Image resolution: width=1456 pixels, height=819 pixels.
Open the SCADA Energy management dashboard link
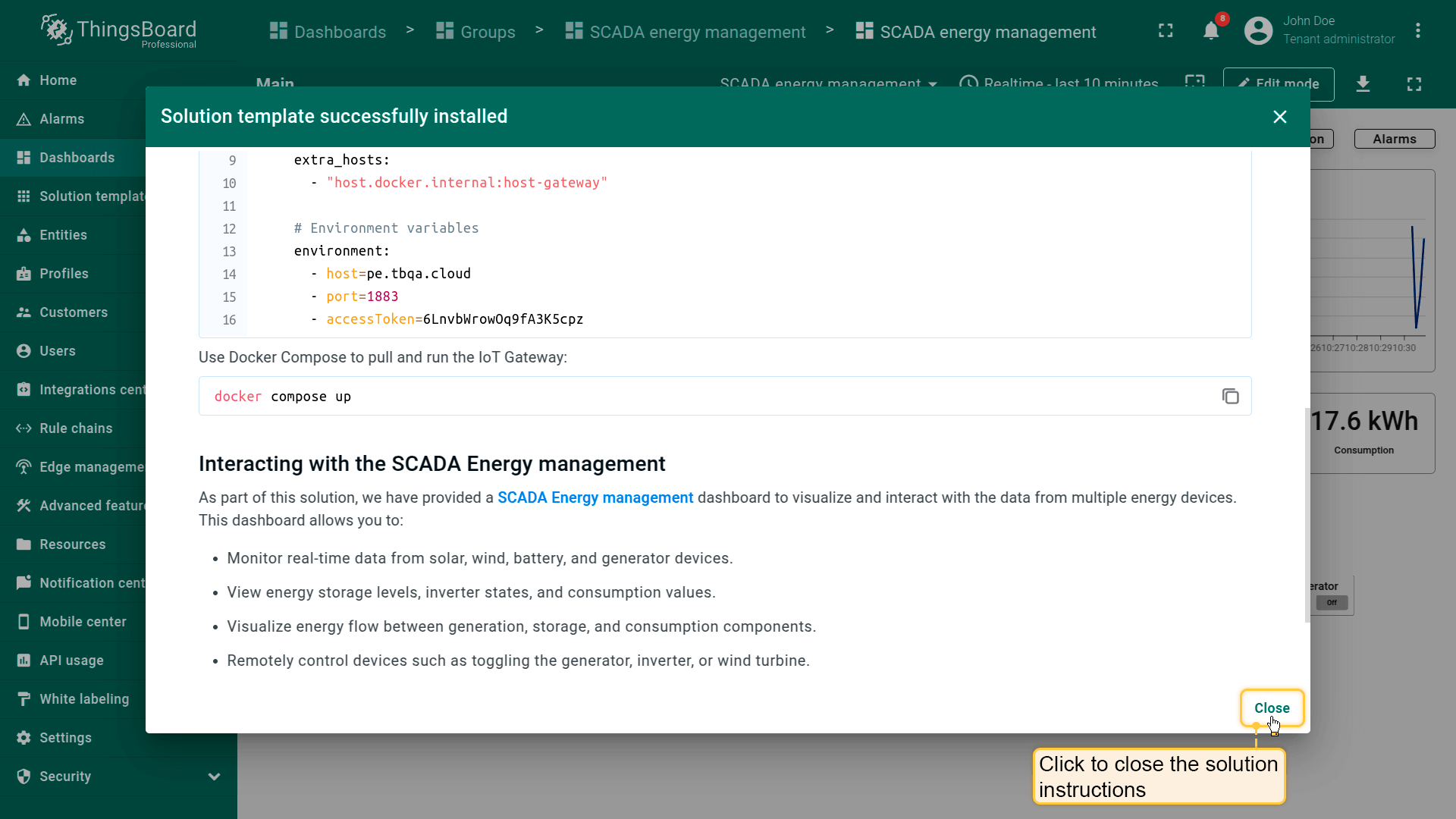click(x=595, y=497)
